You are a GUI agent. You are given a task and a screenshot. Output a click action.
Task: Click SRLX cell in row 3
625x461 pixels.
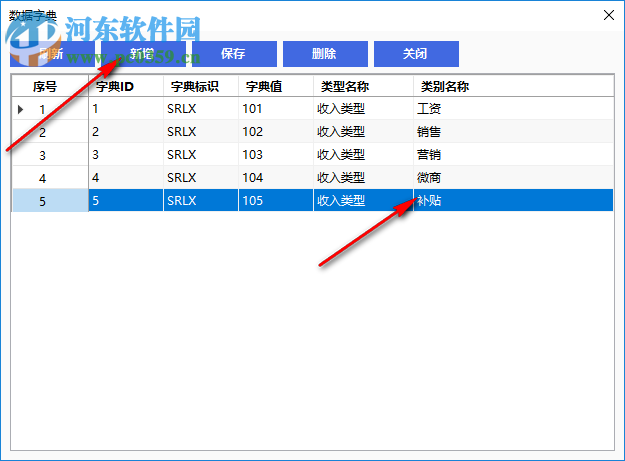[x=201, y=155]
